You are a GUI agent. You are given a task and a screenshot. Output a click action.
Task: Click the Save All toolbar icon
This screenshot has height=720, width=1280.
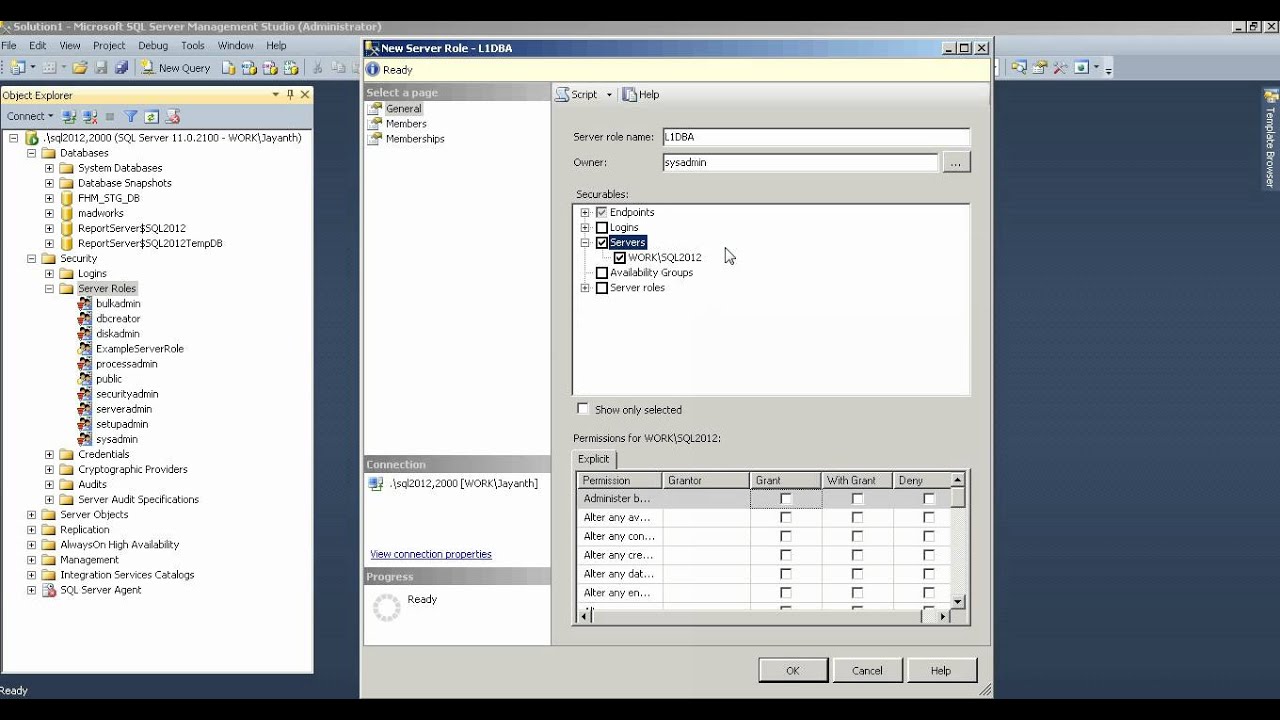121,68
